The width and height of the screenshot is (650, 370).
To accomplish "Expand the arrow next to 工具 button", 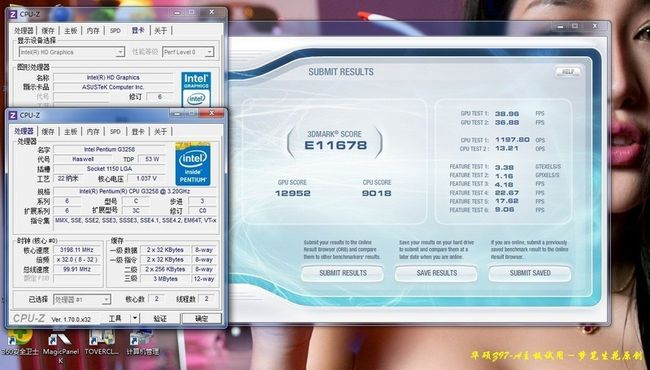I will click(x=134, y=318).
